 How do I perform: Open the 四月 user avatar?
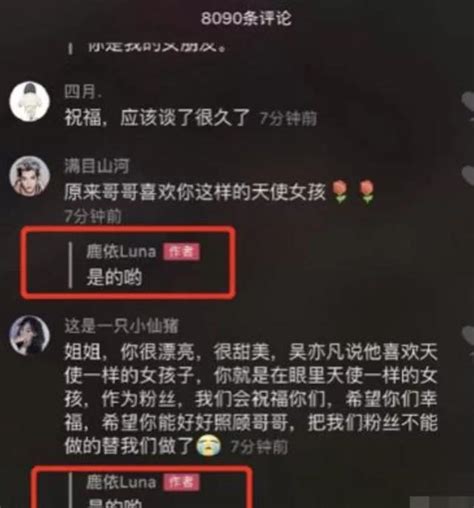pos(29,101)
